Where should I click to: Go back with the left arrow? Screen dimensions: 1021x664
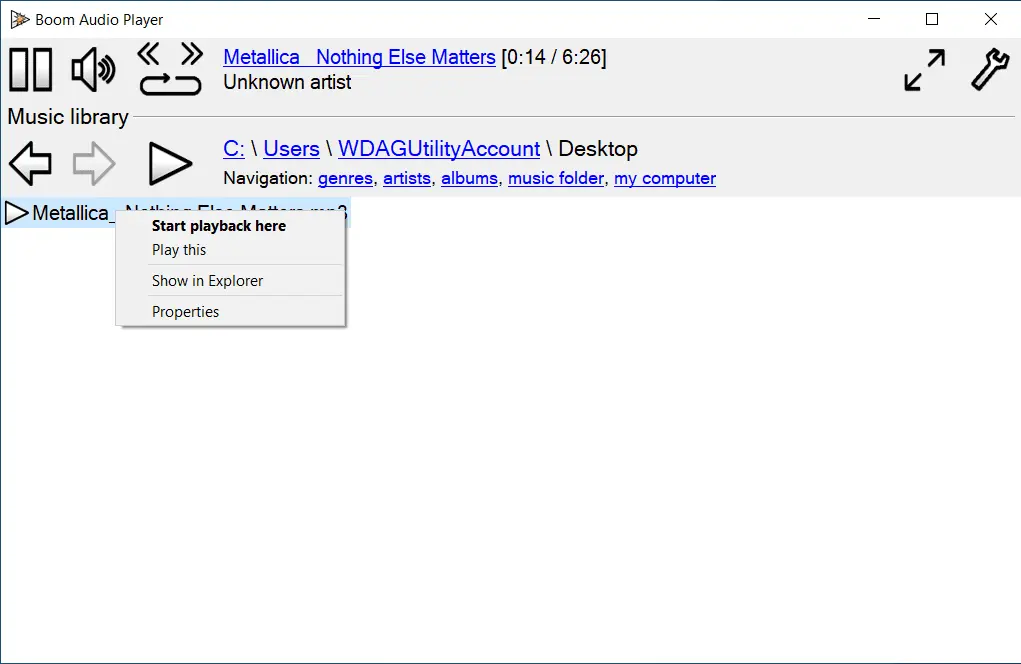tap(31, 163)
